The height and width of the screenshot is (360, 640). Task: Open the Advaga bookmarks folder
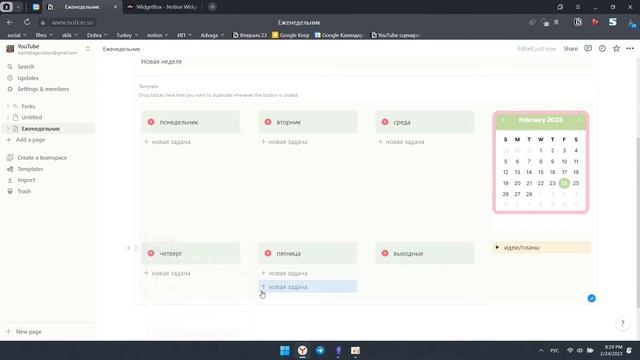[x=212, y=35]
